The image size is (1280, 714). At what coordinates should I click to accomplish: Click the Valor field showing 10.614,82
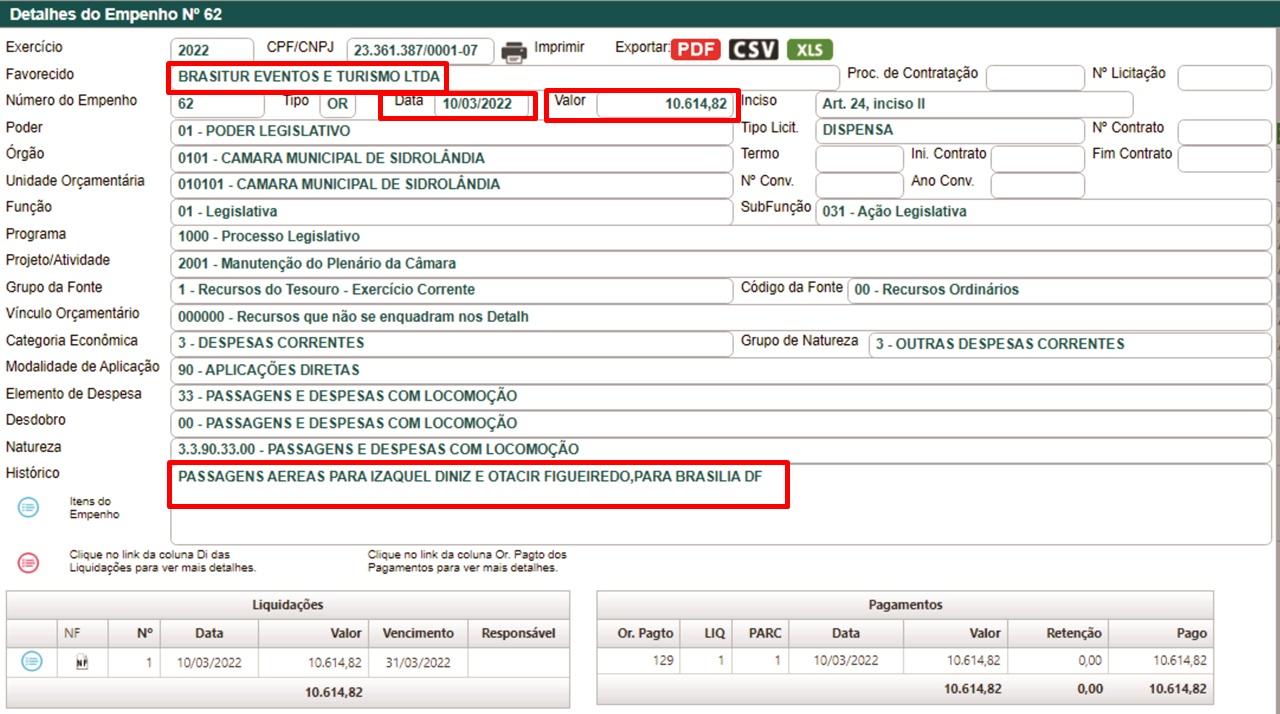664,104
